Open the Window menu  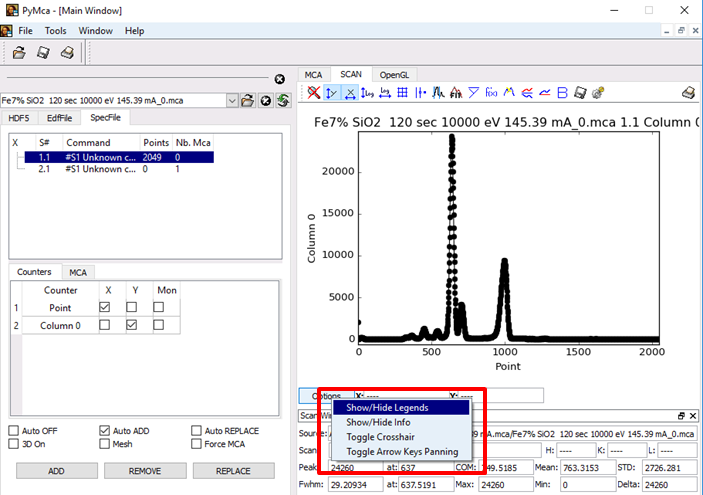click(x=95, y=31)
